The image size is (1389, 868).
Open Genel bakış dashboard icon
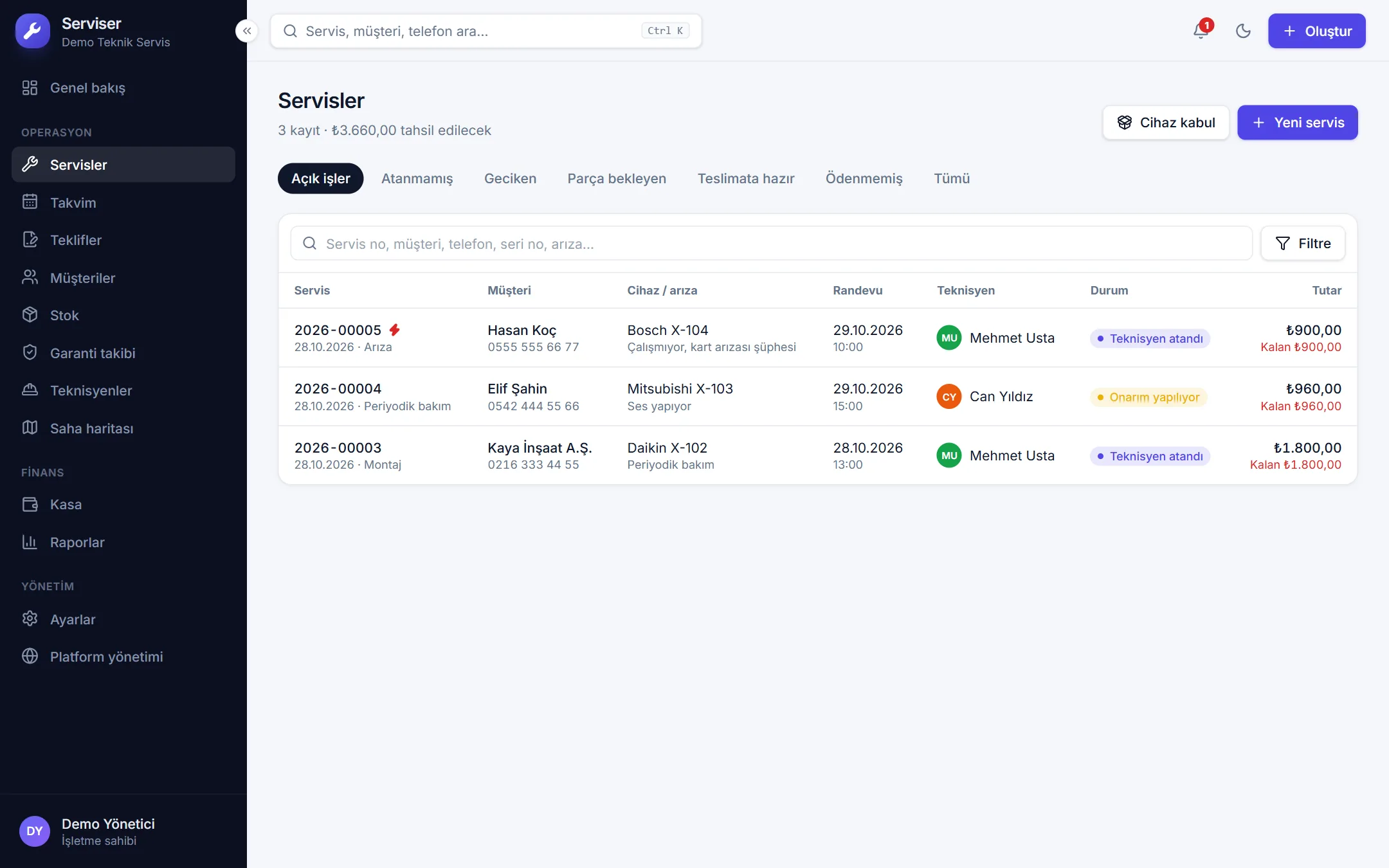tap(30, 87)
